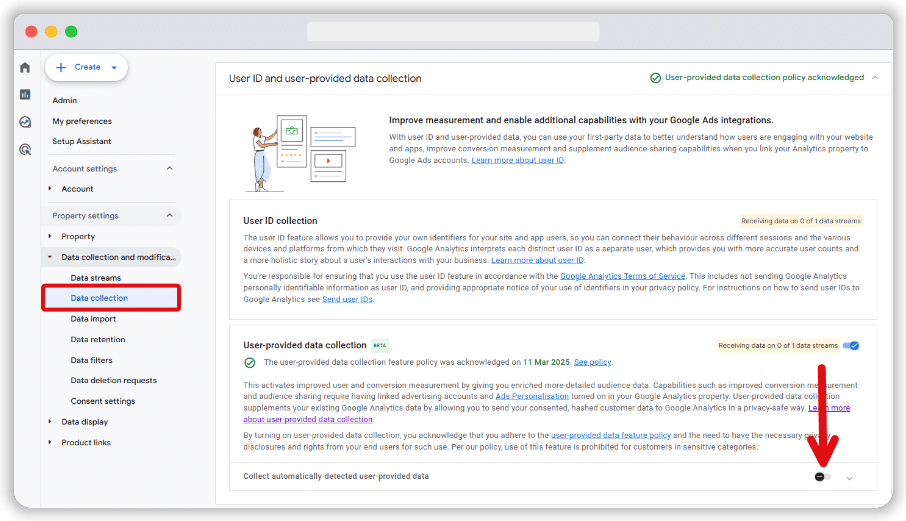906x521 pixels.
Task: Open Google Analytics Terms of Service link
Action: (x=622, y=276)
